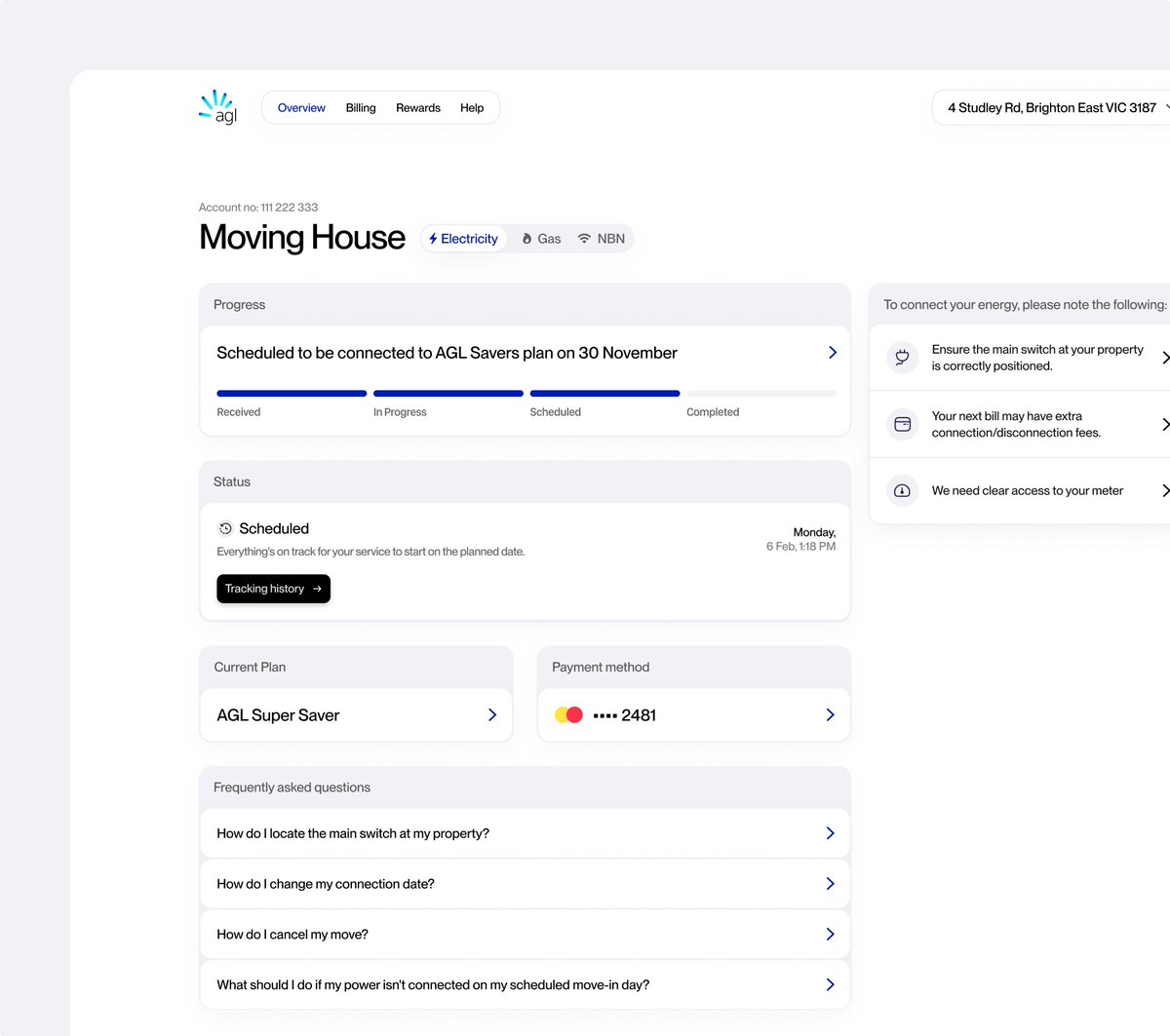Click the connection fees card icon
Viewport: 1170px width, 1036px height.
pos(902,424)
